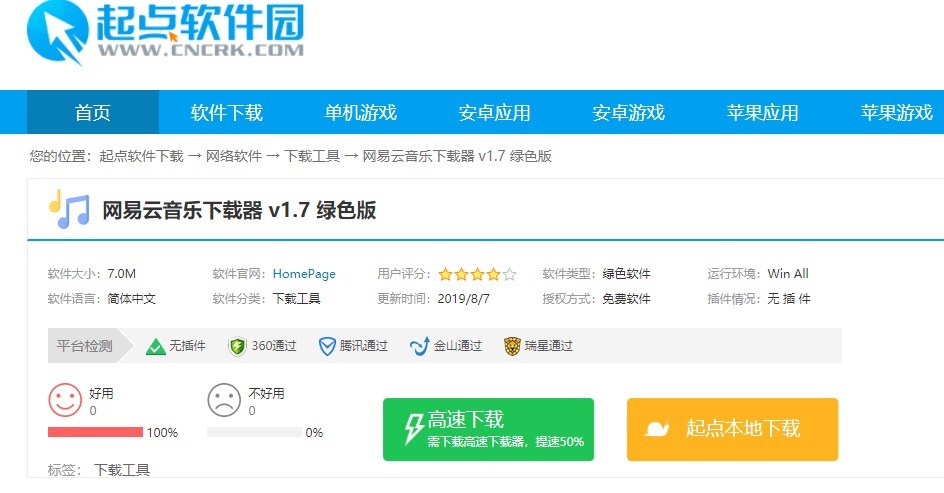This screenshot has width=944, height=493.
Task: Click the music note app icon
Action: click(x=69, y=209)
